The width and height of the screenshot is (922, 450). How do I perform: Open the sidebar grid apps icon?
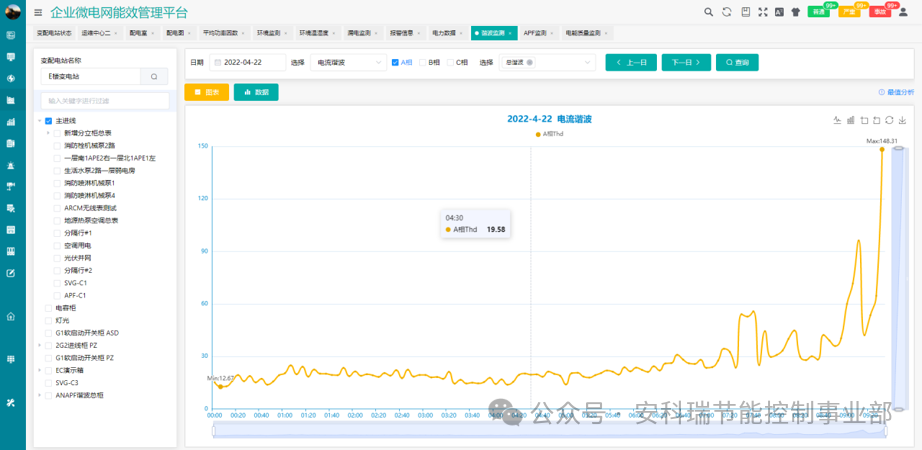click(x=11, y=359)
